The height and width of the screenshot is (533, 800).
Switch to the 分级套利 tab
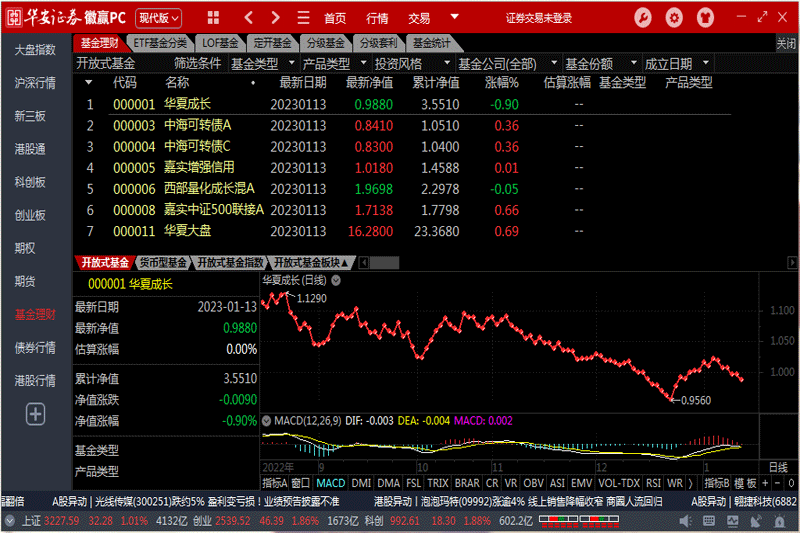pos(379,43)
